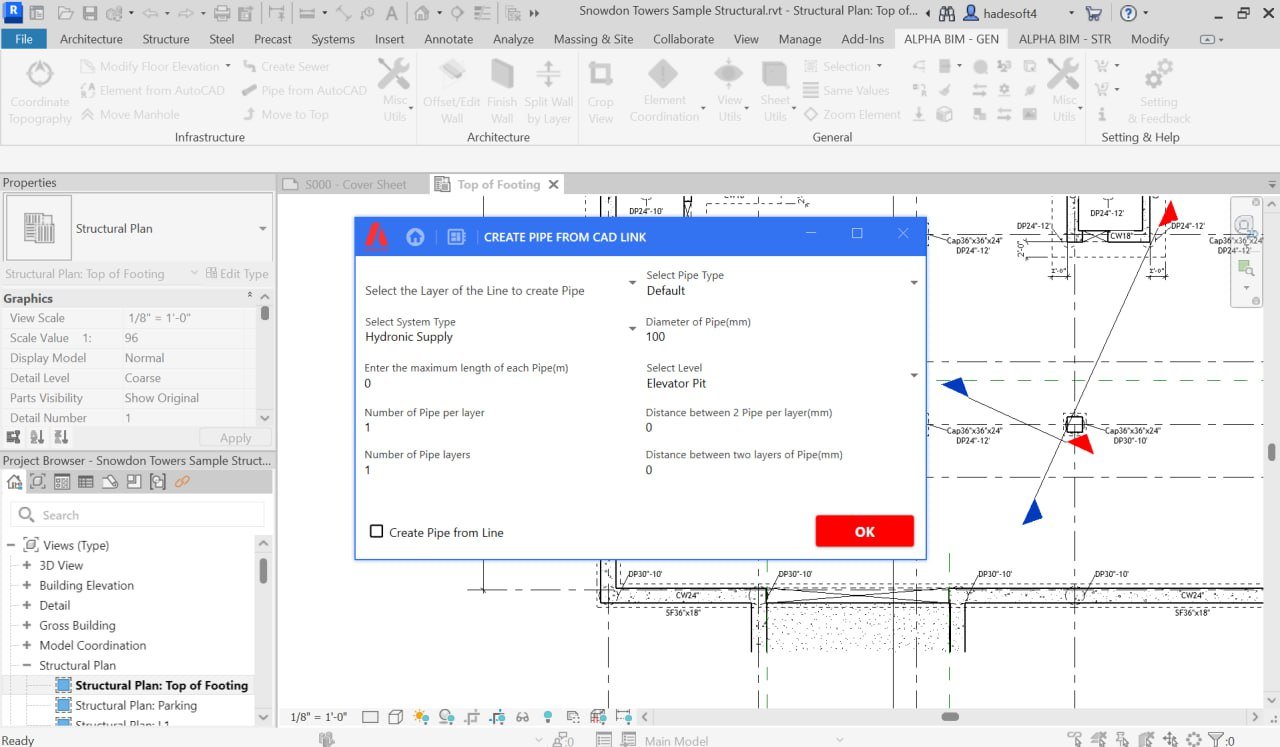Select Structural Plan: Parking in the tree
Image resolution: width=1280 pixels, height=747 pixels.
coord(136,705)
